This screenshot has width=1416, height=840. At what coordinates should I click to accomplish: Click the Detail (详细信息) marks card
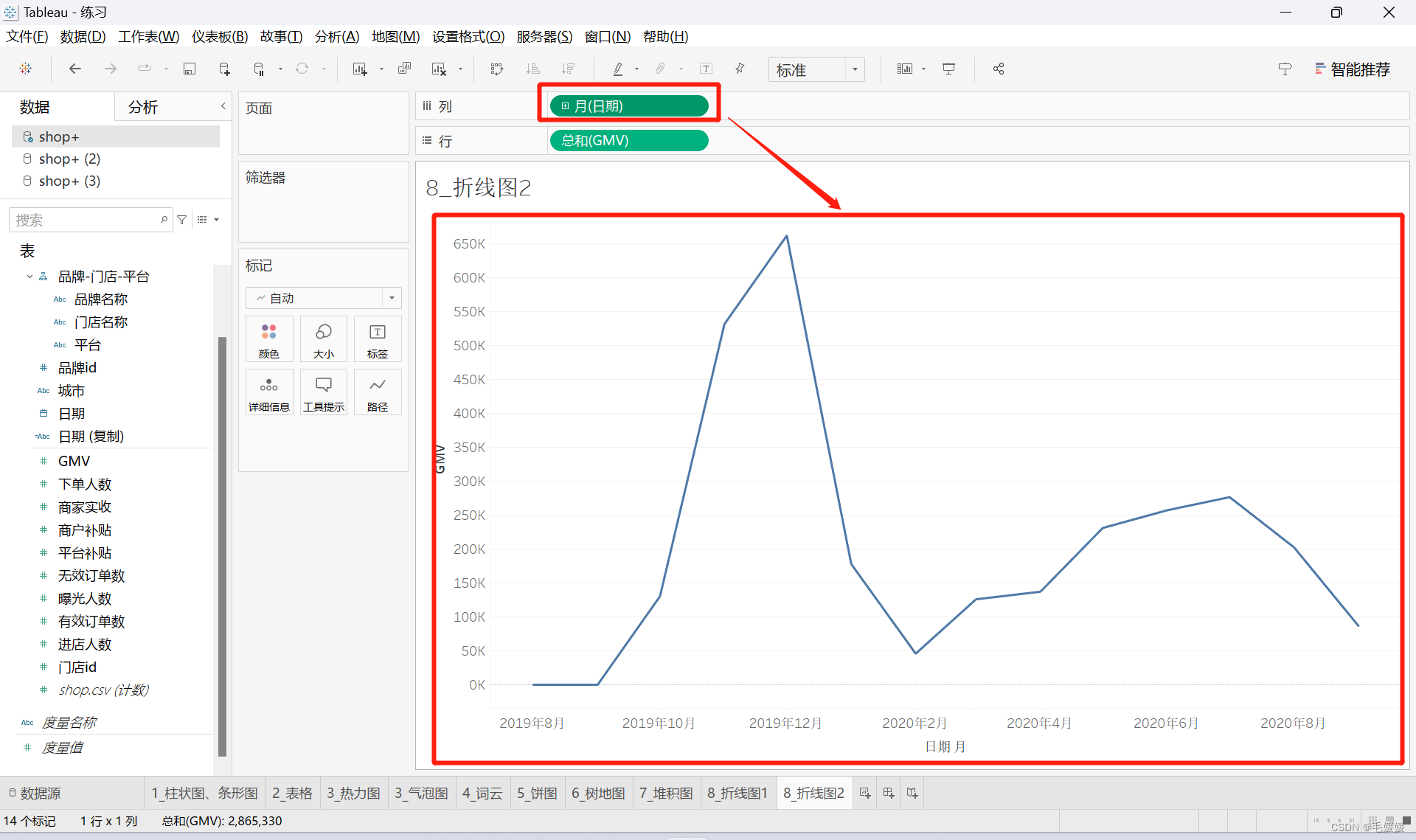(x=269, y=392)
